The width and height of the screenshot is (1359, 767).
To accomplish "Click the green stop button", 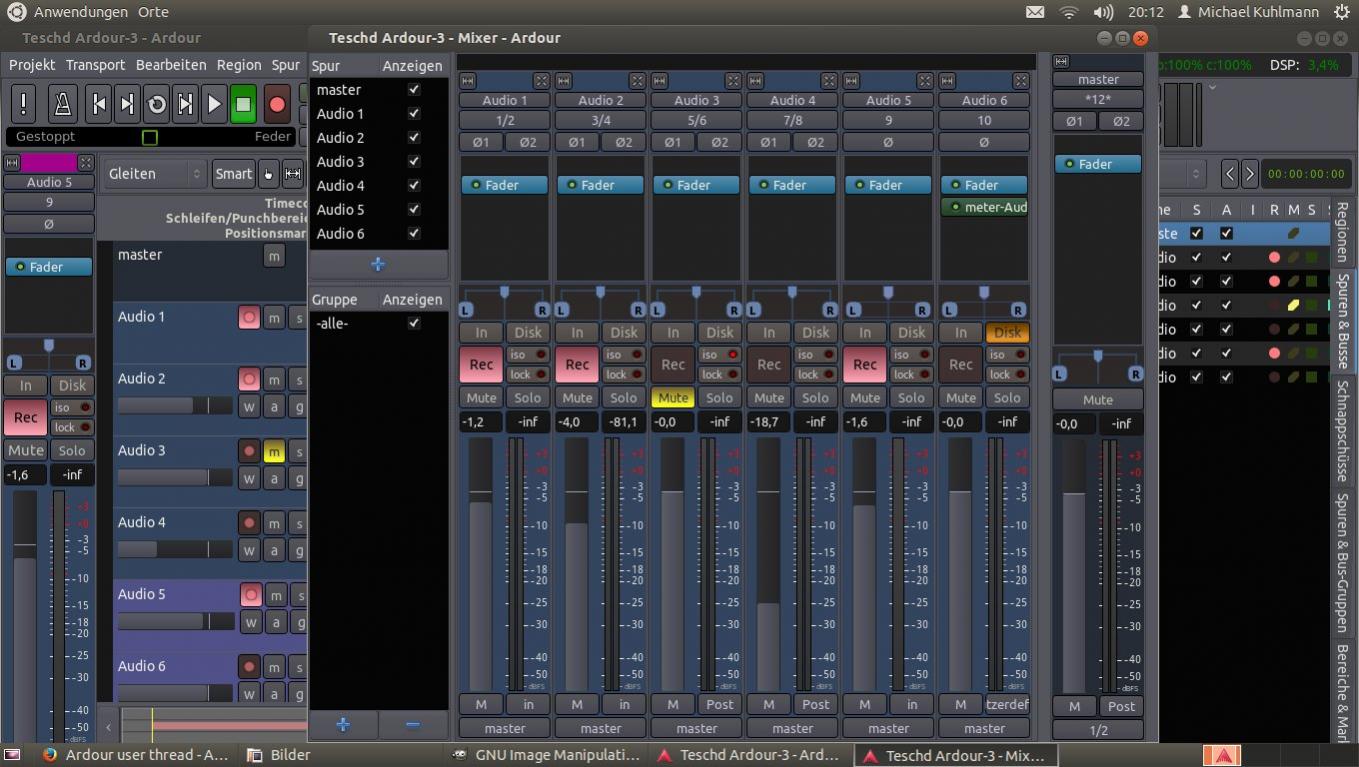I will [243, 104].
